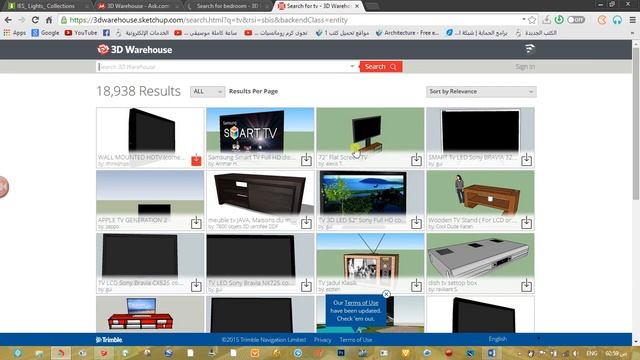Download the 72" Flat Screen TV model
This screenshot has width=640, height=360.
416,160
